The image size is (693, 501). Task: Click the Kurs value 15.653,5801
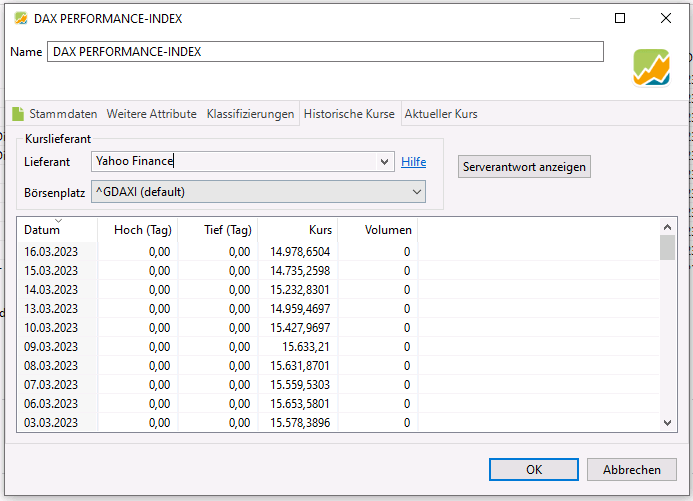click(300, 404)
